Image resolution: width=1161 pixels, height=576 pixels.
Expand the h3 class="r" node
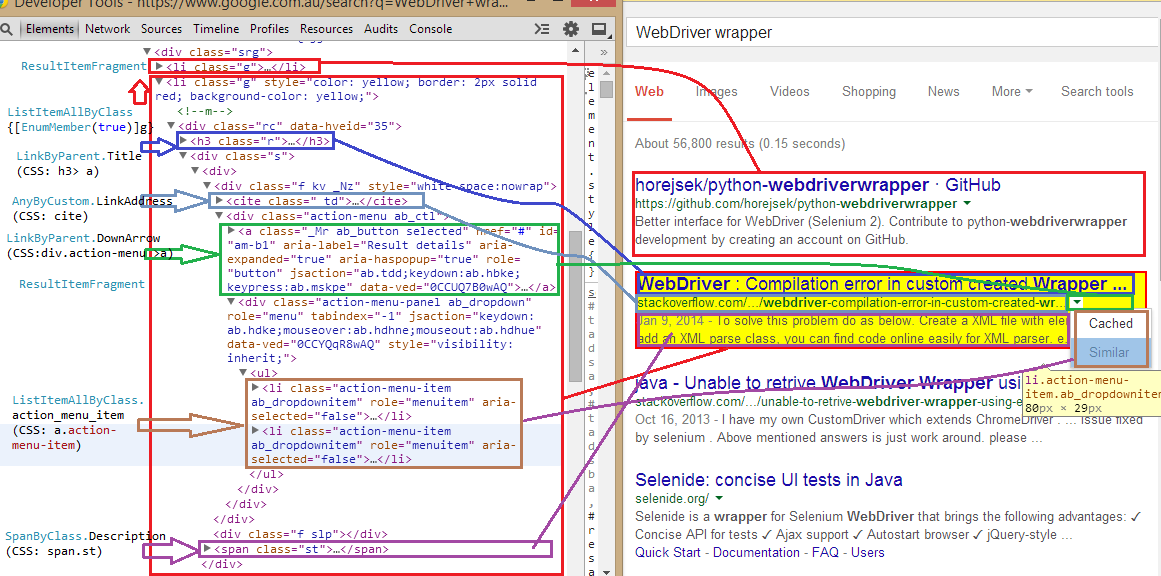184,141
